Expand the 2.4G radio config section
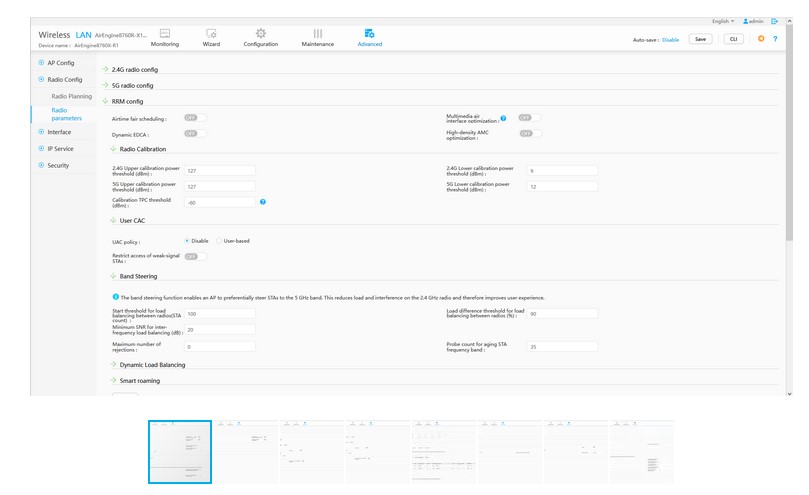809x495 pixels. pyautogui.click(x=134, y=69)
